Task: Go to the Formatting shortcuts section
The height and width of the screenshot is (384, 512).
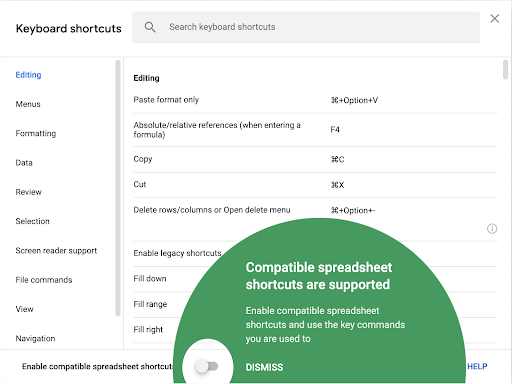Action: (36, 134)
